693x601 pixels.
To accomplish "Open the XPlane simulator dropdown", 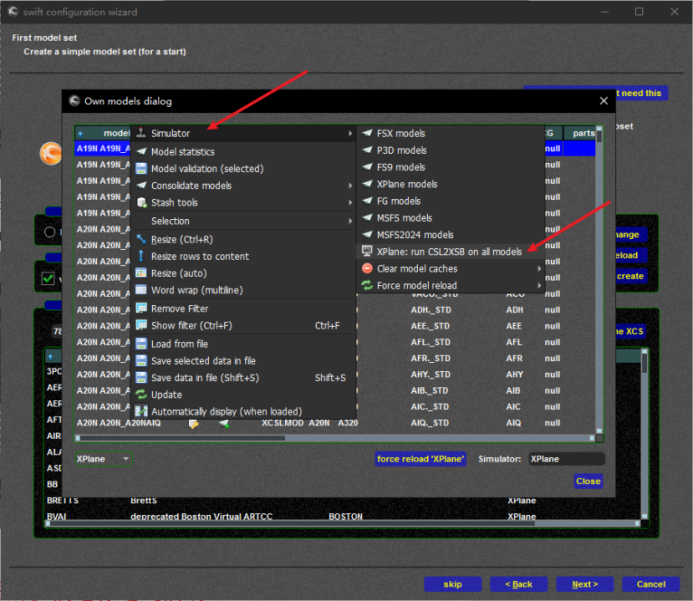I will click(x=105, y=459).
